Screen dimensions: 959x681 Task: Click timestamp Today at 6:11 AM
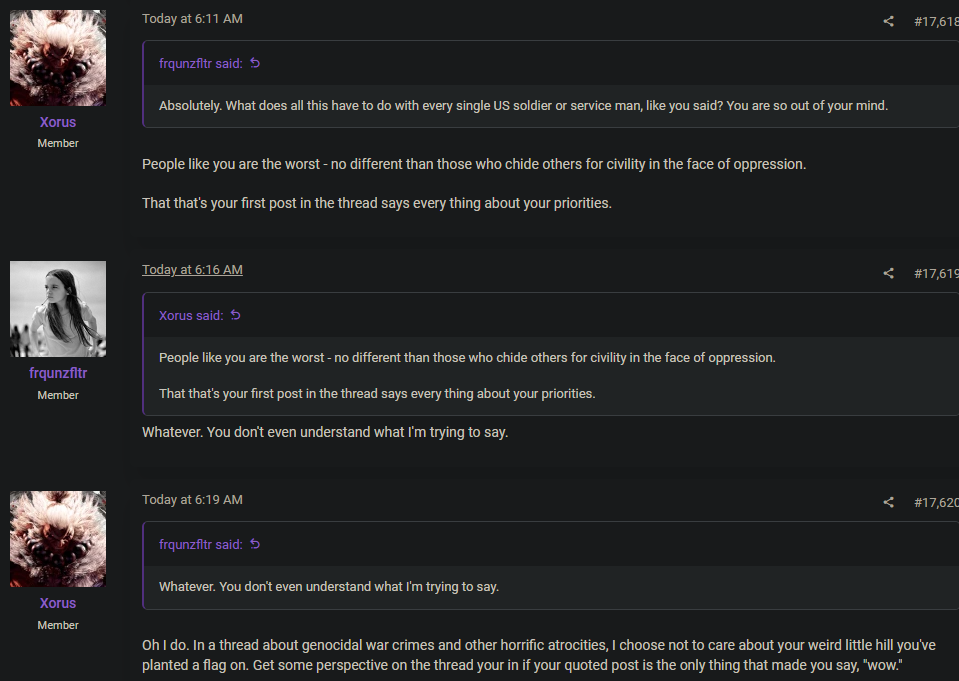192,19
